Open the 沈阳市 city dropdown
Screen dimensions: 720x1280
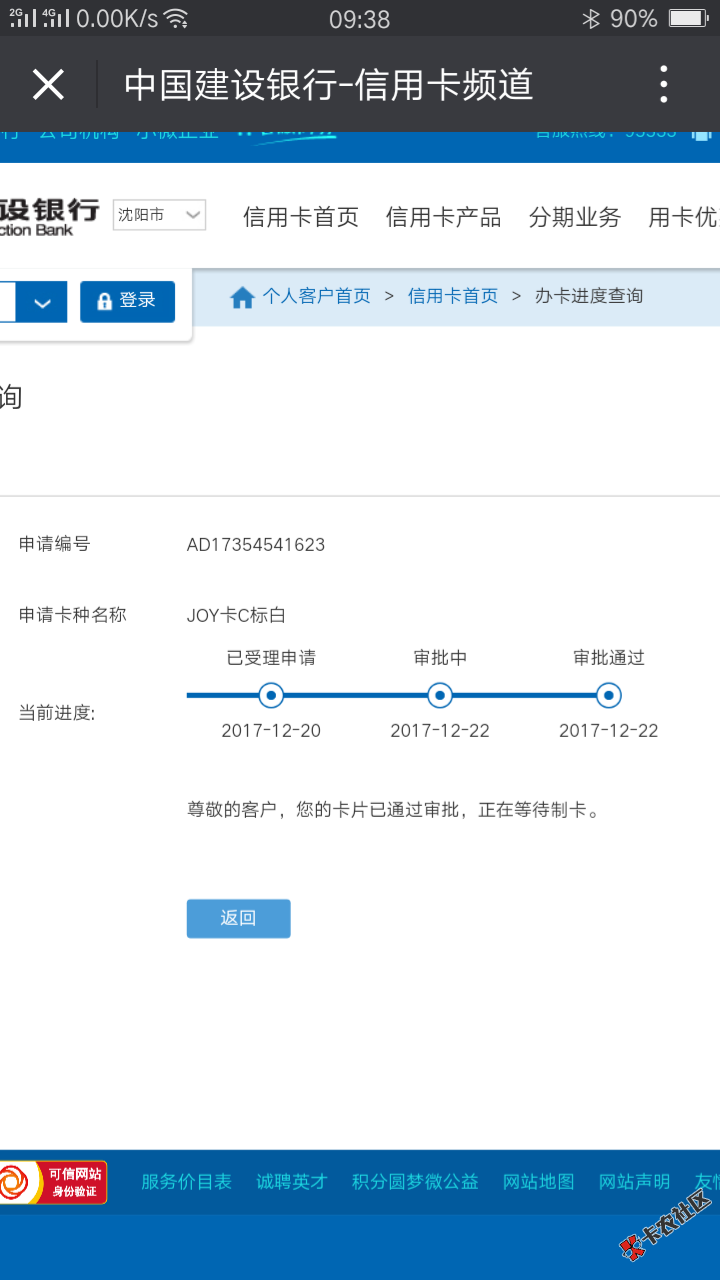[160, 214]
